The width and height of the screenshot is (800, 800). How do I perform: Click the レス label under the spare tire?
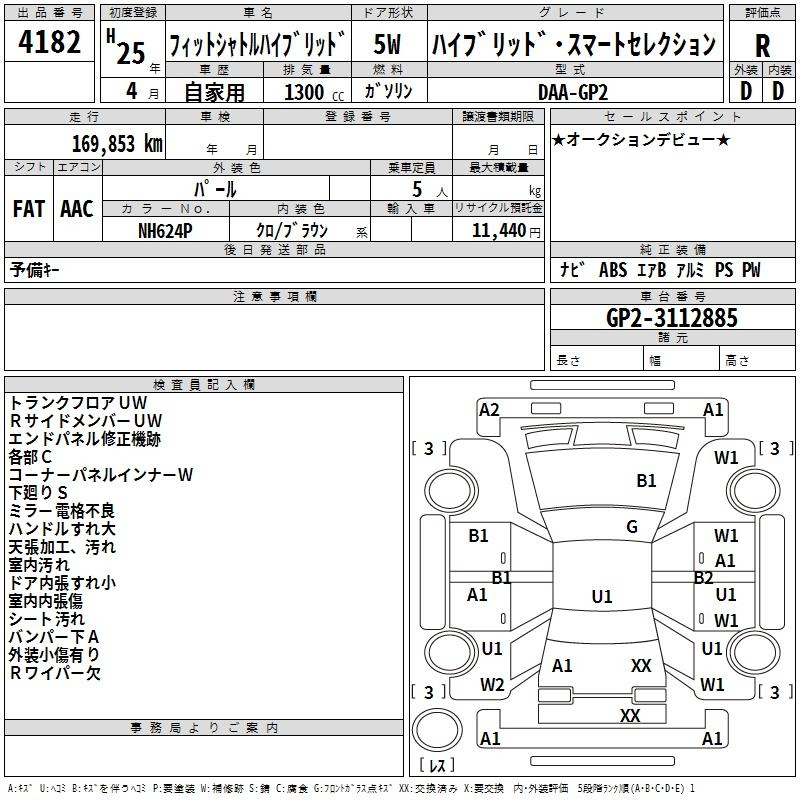(x=437, y=765)
